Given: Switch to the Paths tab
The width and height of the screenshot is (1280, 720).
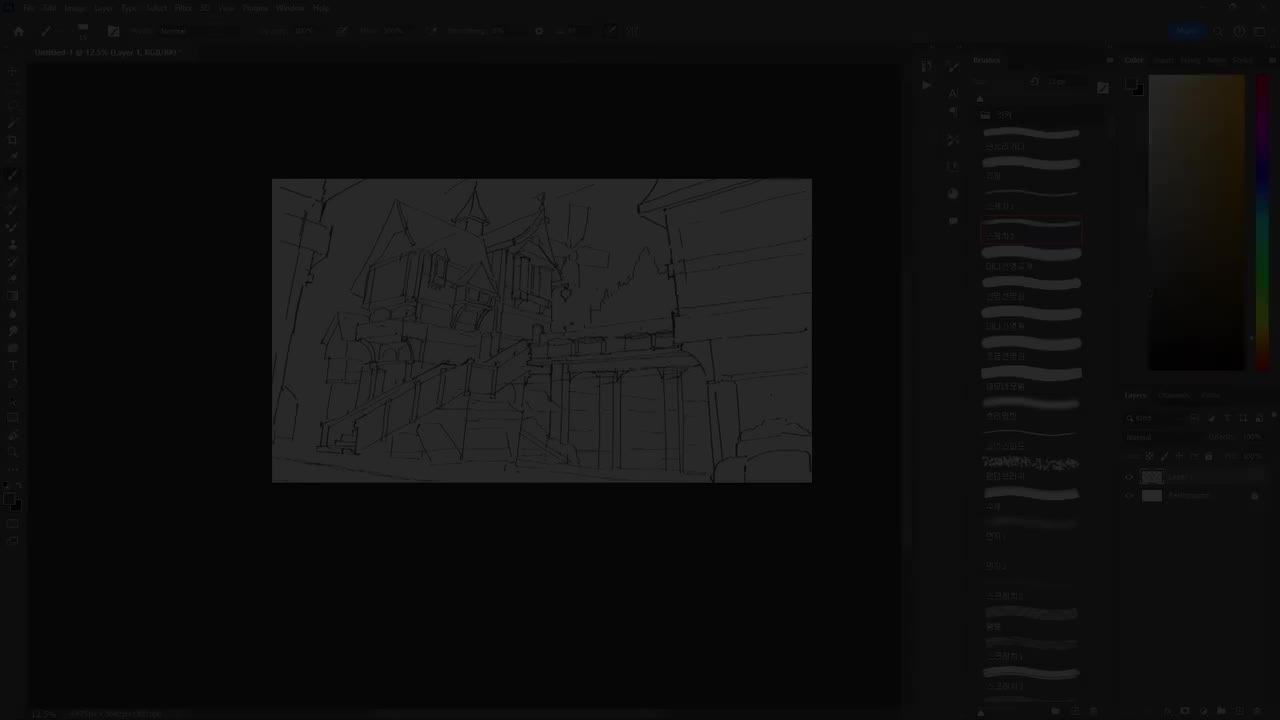Looking at the screenshot, I should point(1211,395).
